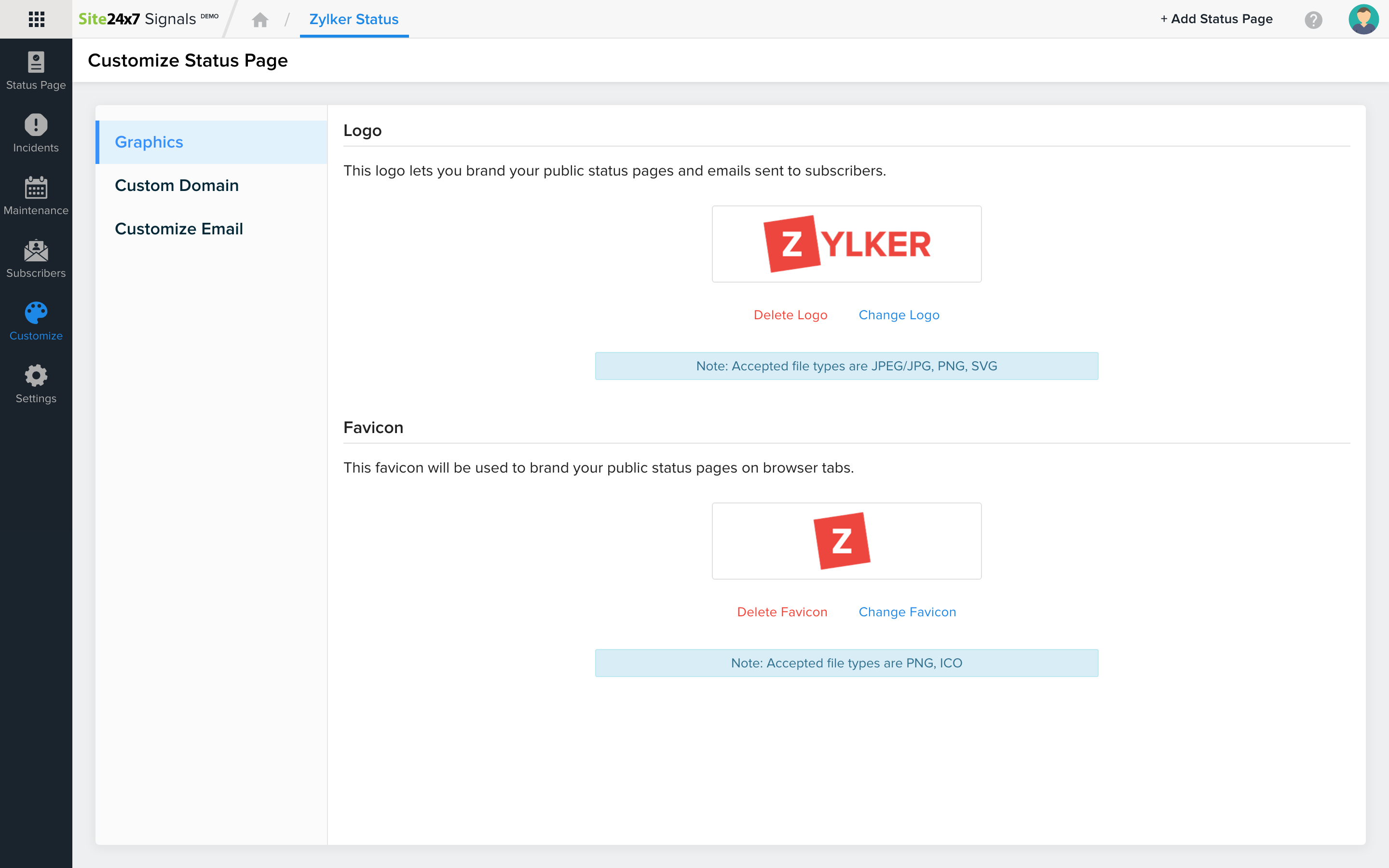Click the Logo section heading

pyautogui.click(x=362, y=130)
